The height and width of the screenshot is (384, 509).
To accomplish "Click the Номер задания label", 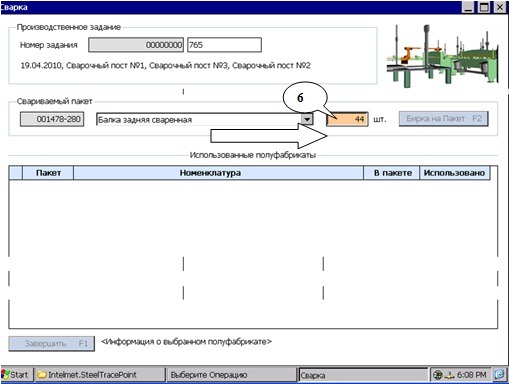I will pyautogui.click(x=49, y=45).
